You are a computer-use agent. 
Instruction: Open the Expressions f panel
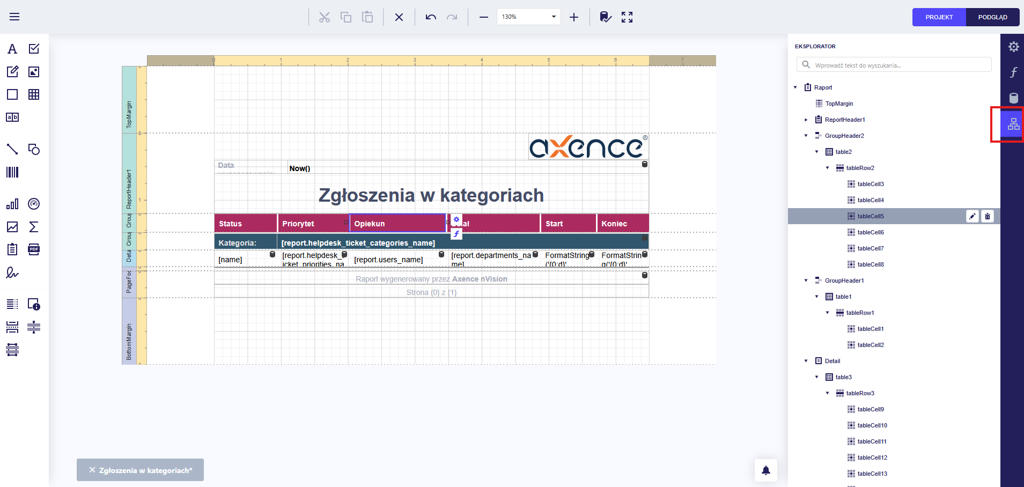pos(1013,73)
